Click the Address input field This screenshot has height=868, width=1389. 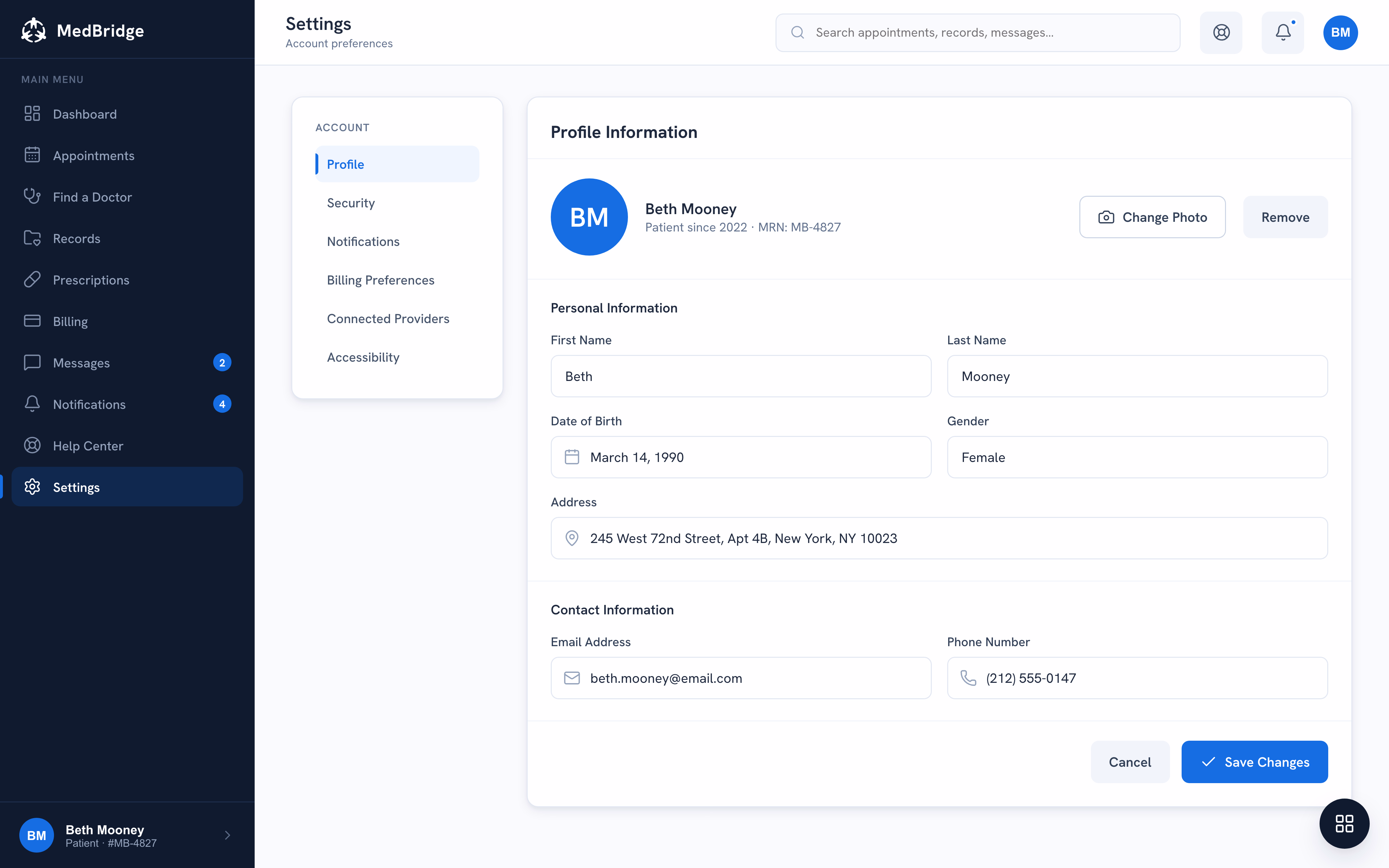pos(939,538)
